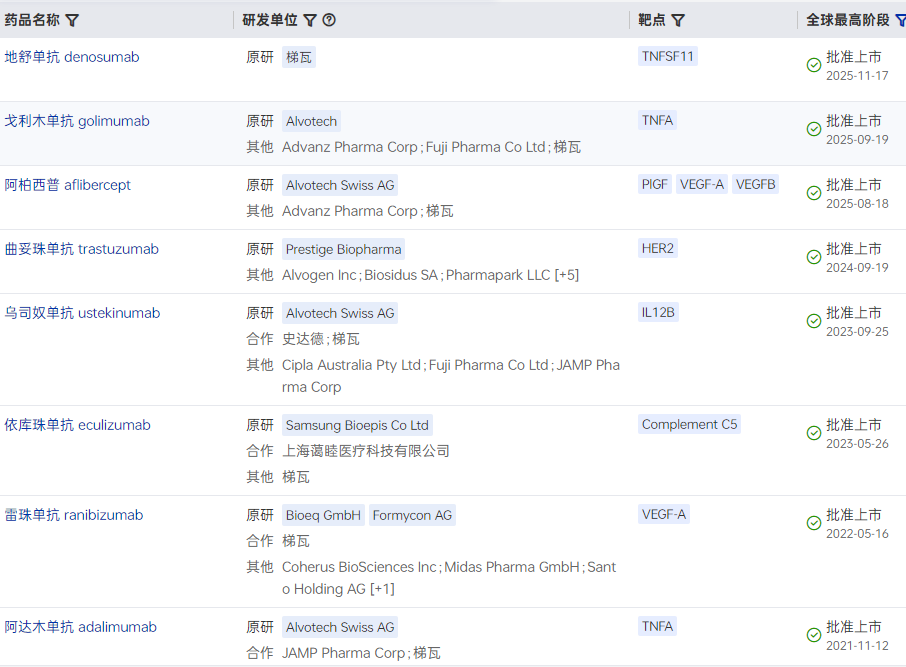Select Samsung Bioepis Co Ltd tag
Screen dimensions: 906x667
tap(357, 425)
